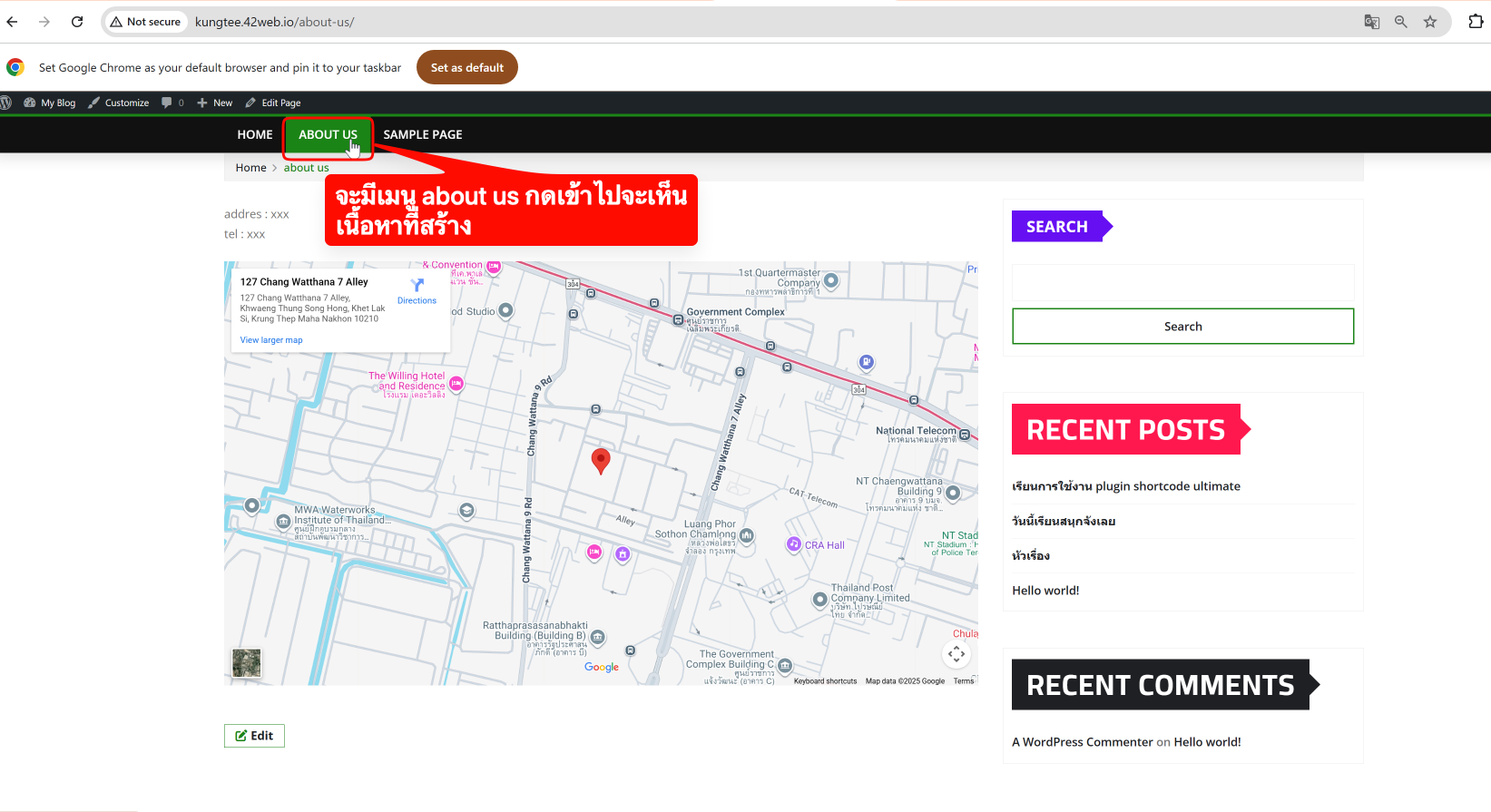Click the Directions icon on map card
Image resolution: width=1491 pixels, height=812 pixels.
[417, 287]
